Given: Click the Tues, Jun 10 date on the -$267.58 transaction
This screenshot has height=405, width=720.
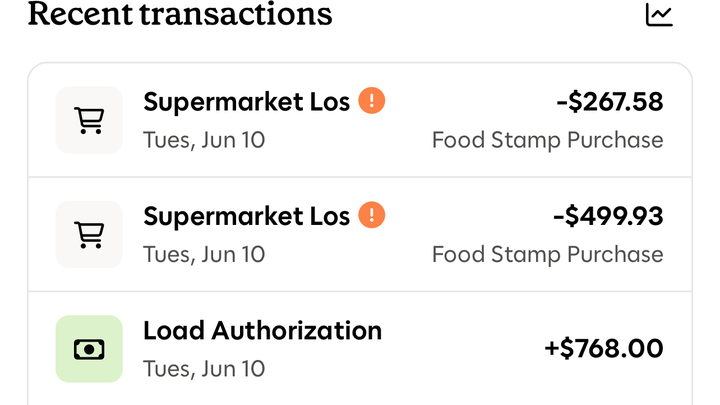Looking at the screenshot, I should [204, 139].
